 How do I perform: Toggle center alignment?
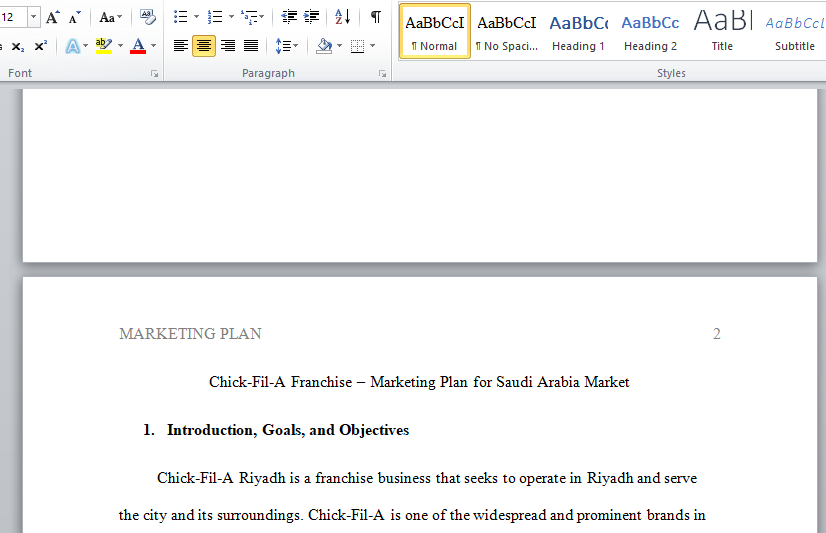[x=204, y=46]
